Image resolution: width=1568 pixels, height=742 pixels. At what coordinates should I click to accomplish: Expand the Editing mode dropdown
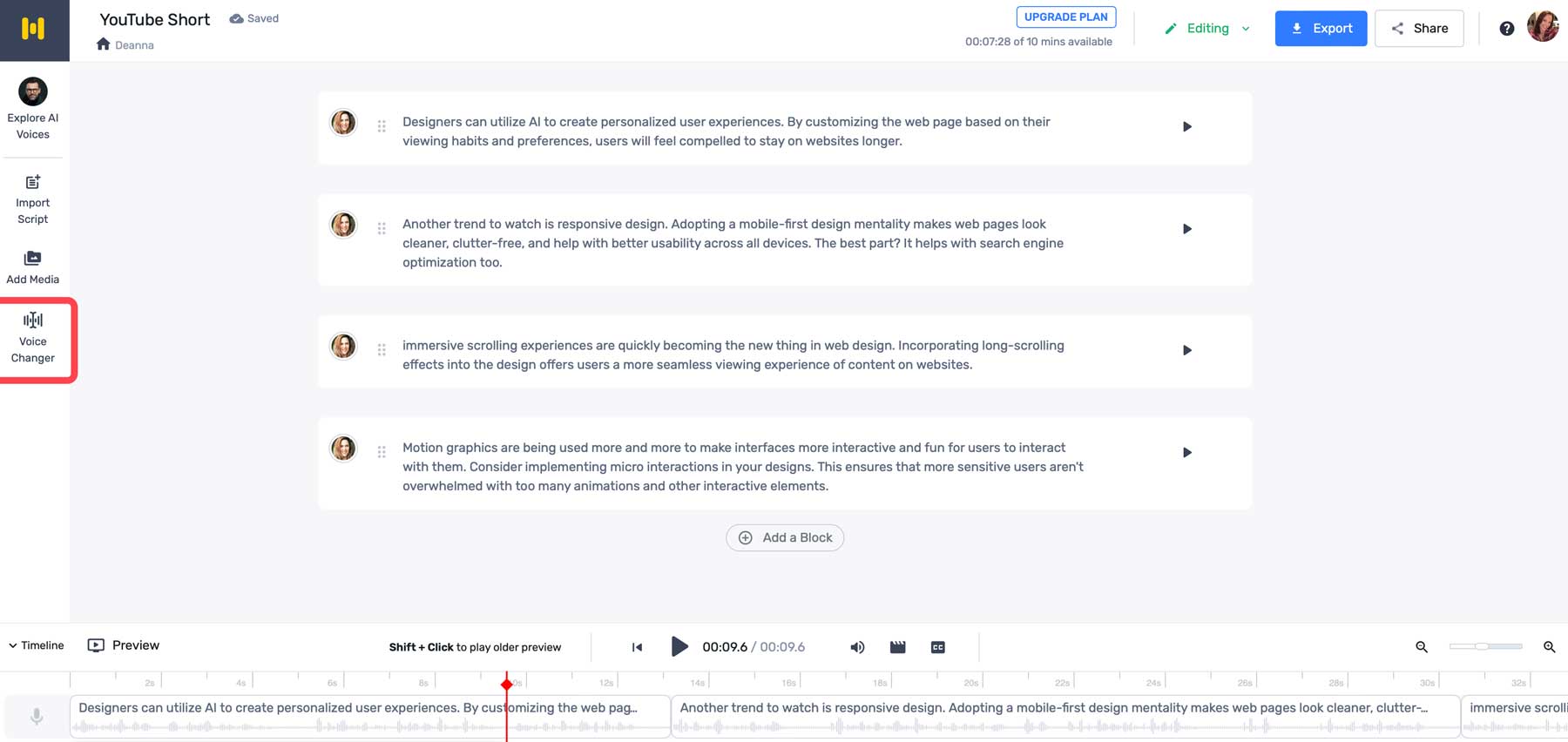[x=1208, y=29]
